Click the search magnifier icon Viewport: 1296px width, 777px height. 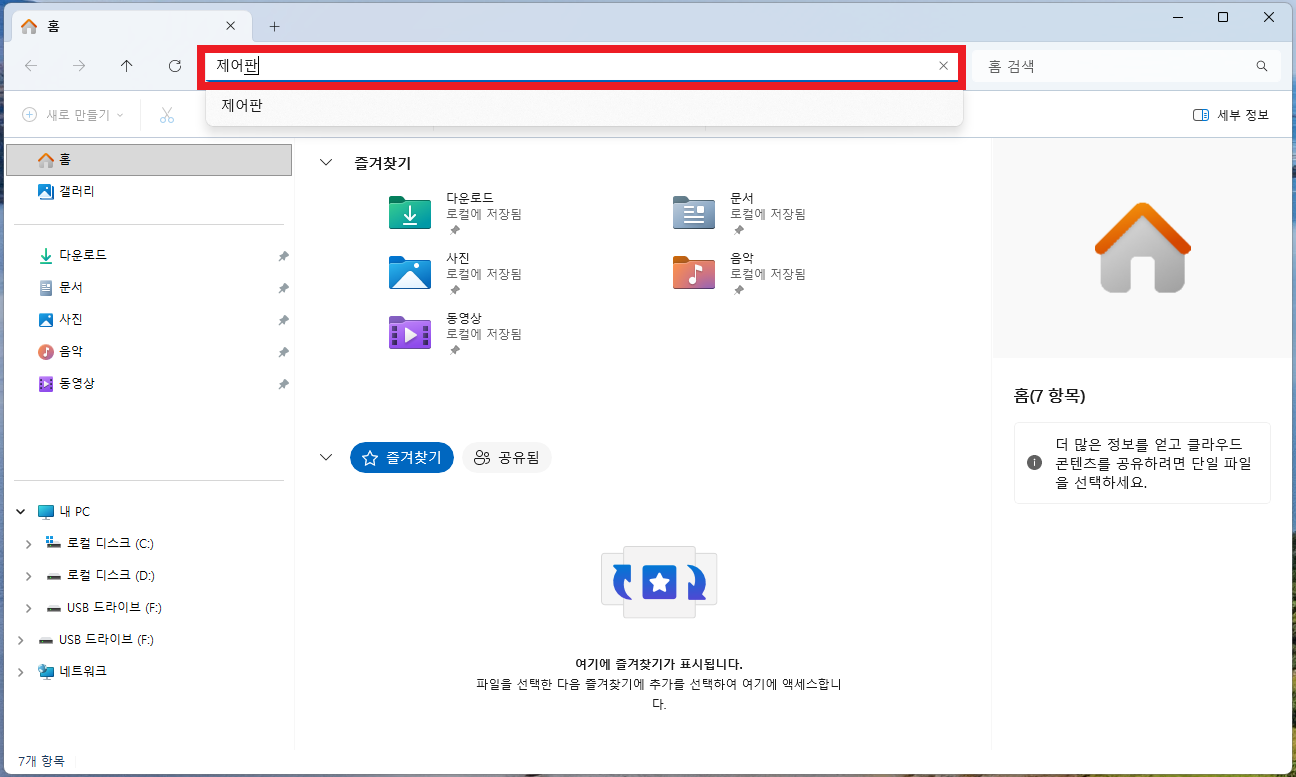coord(1262,66)
